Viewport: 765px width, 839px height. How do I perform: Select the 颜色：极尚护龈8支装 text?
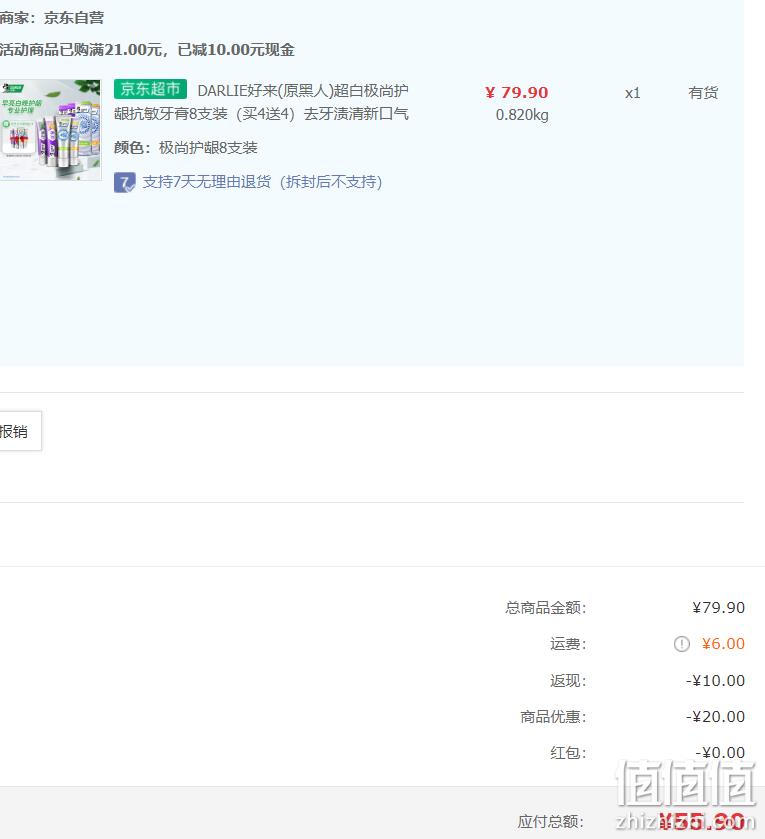click(x=186, y=148)
